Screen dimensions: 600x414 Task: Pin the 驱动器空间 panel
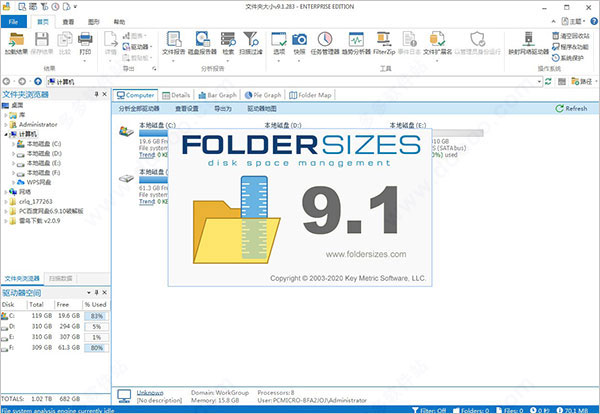pyautogui.click(x=96, y=292)
